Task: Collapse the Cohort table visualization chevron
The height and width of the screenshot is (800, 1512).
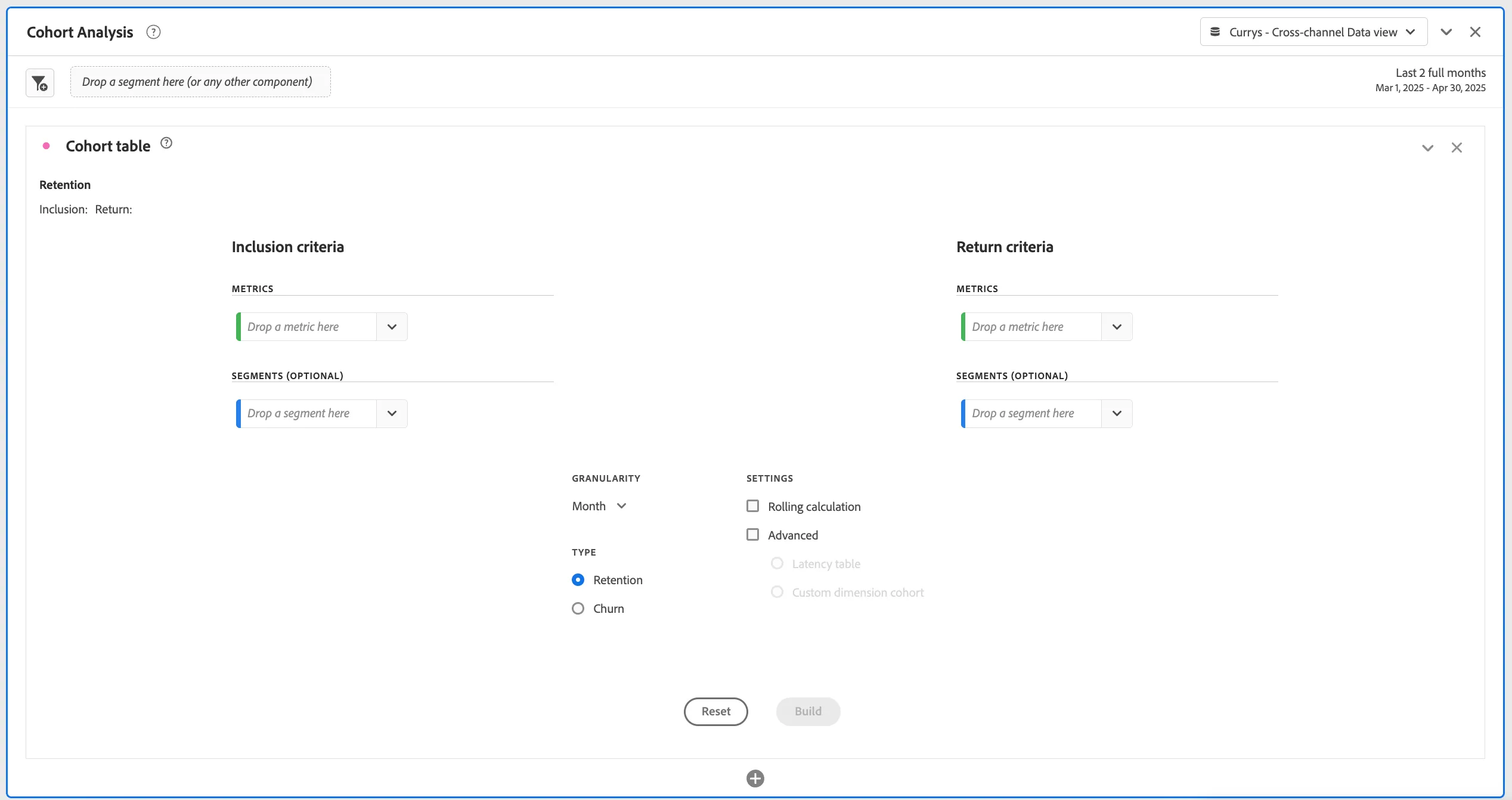Action: 1427,148
